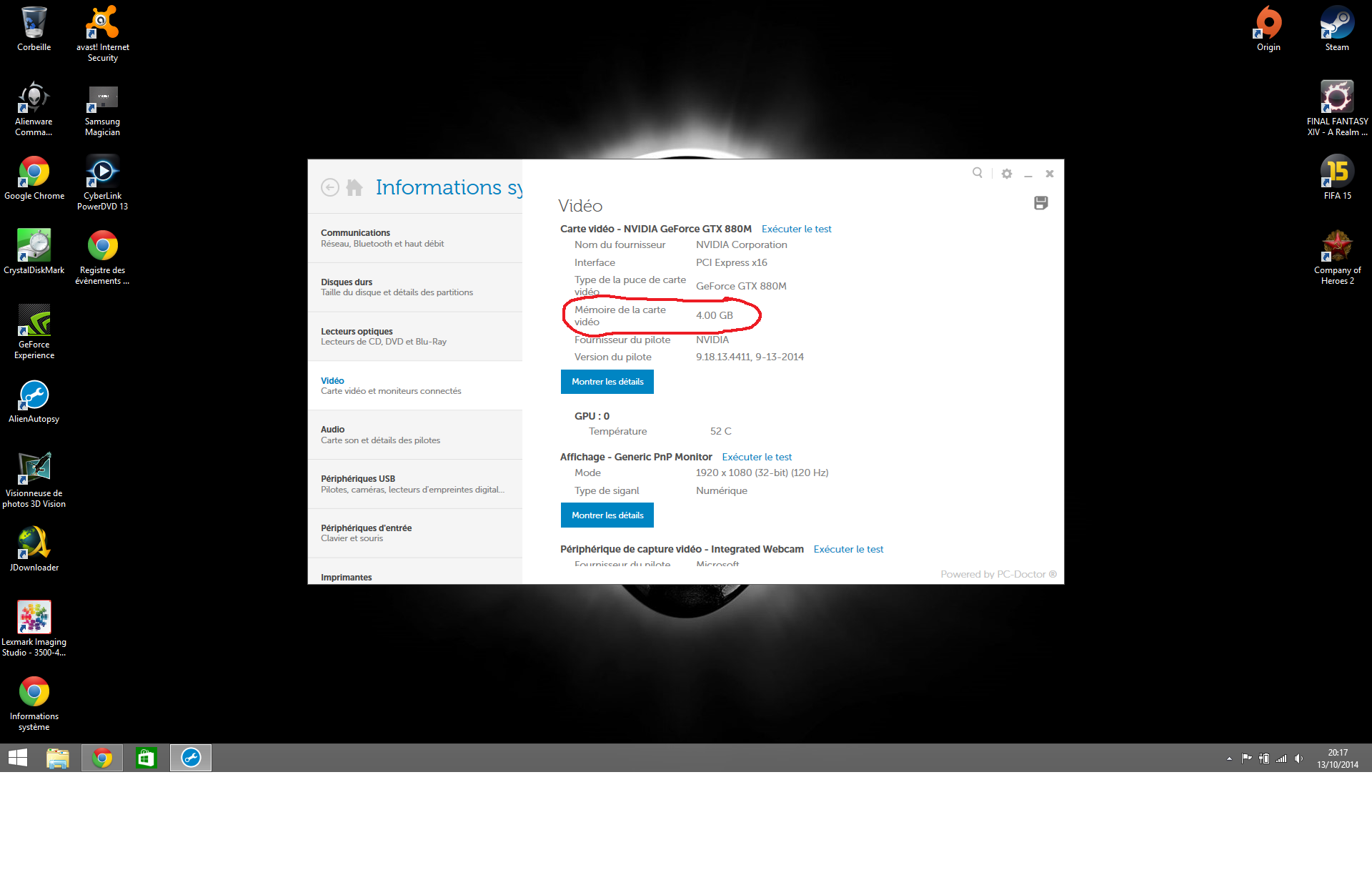Click Numérique signal type value

coord(721,490)
